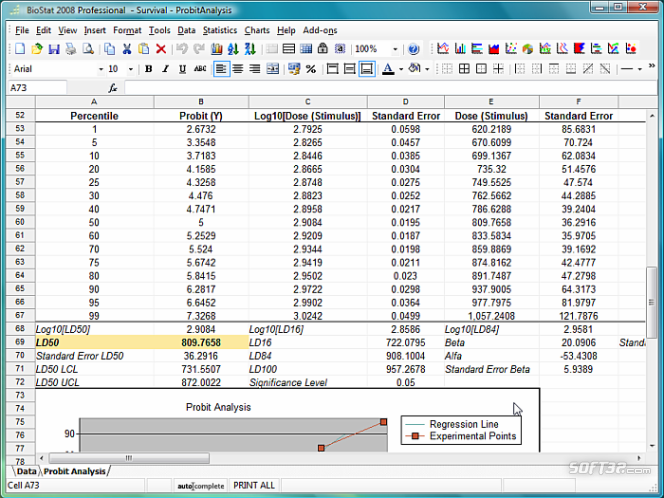This screenshot has height=498, width=664.
Task: Open print preview via magnifier page icon
Action: click(x=88, y=49)
